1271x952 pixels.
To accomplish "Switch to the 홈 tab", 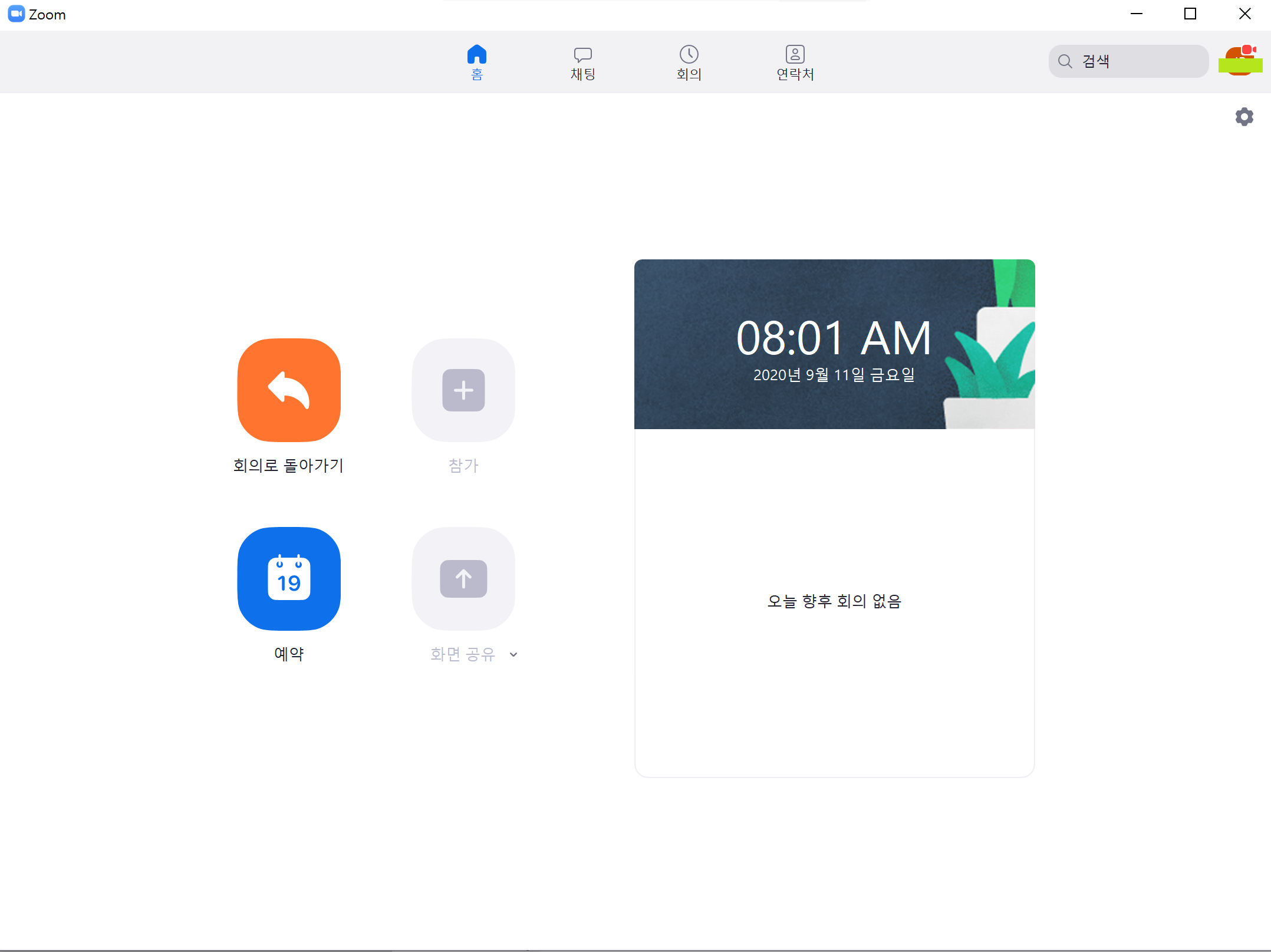I will pyautogui.click(x=476, y=62).
